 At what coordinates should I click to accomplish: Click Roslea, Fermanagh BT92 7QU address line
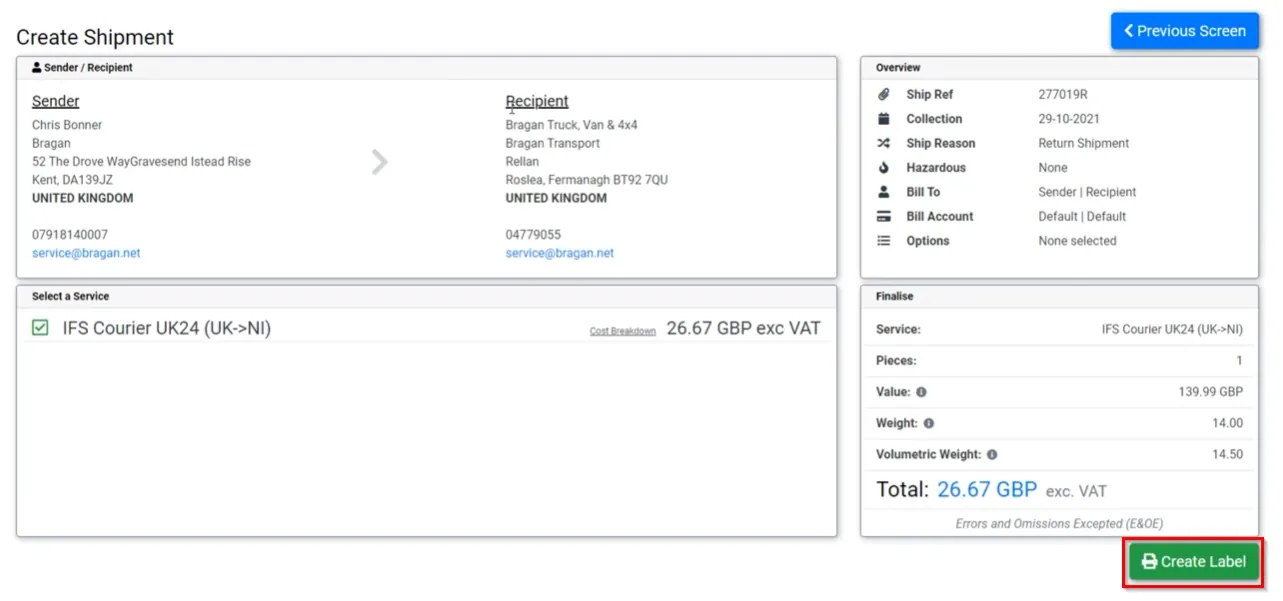587,180
